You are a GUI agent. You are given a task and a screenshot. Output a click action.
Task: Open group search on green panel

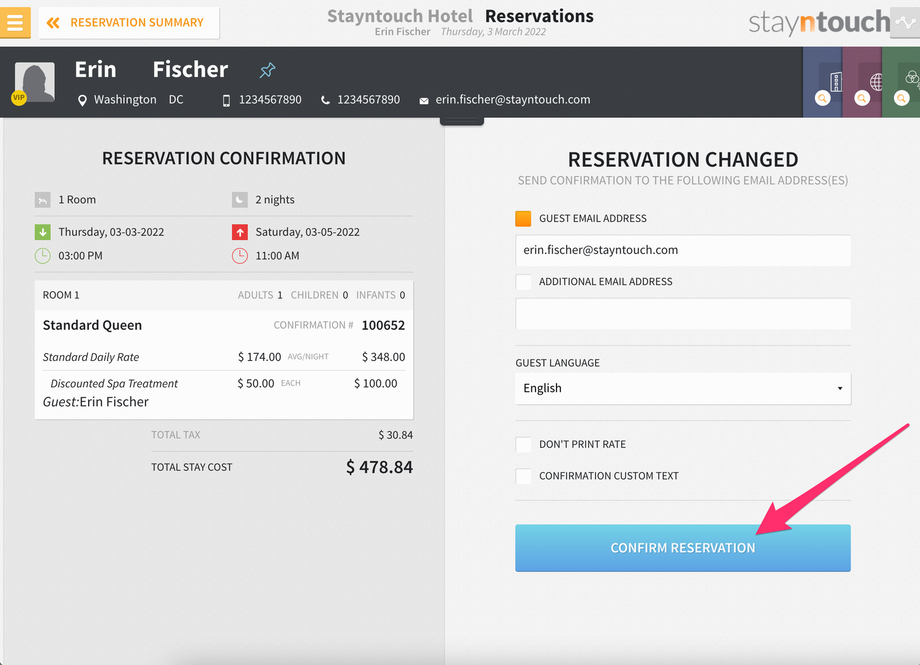tap(902, 99)
